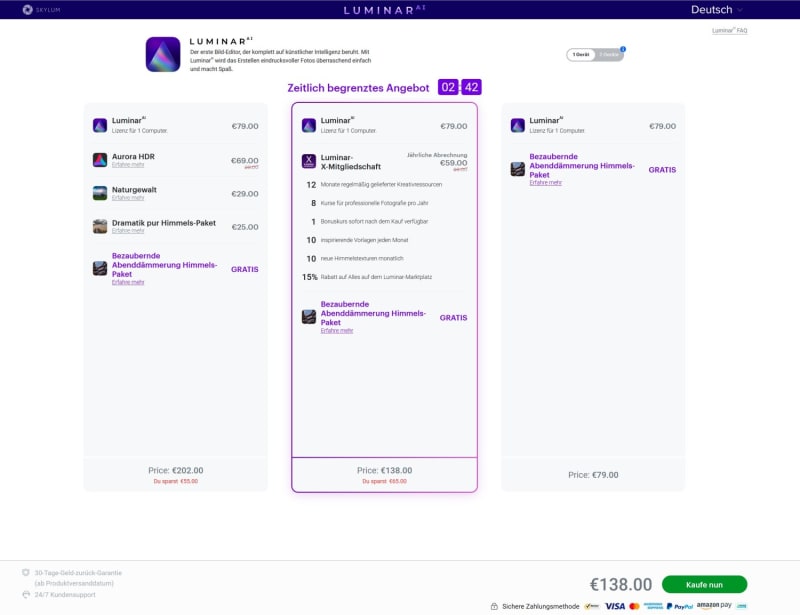Open 'Erfahre mehr' under Naturgewalt
Image resolution: width=800 pixels, height=615 pixels.
[128, 198]
